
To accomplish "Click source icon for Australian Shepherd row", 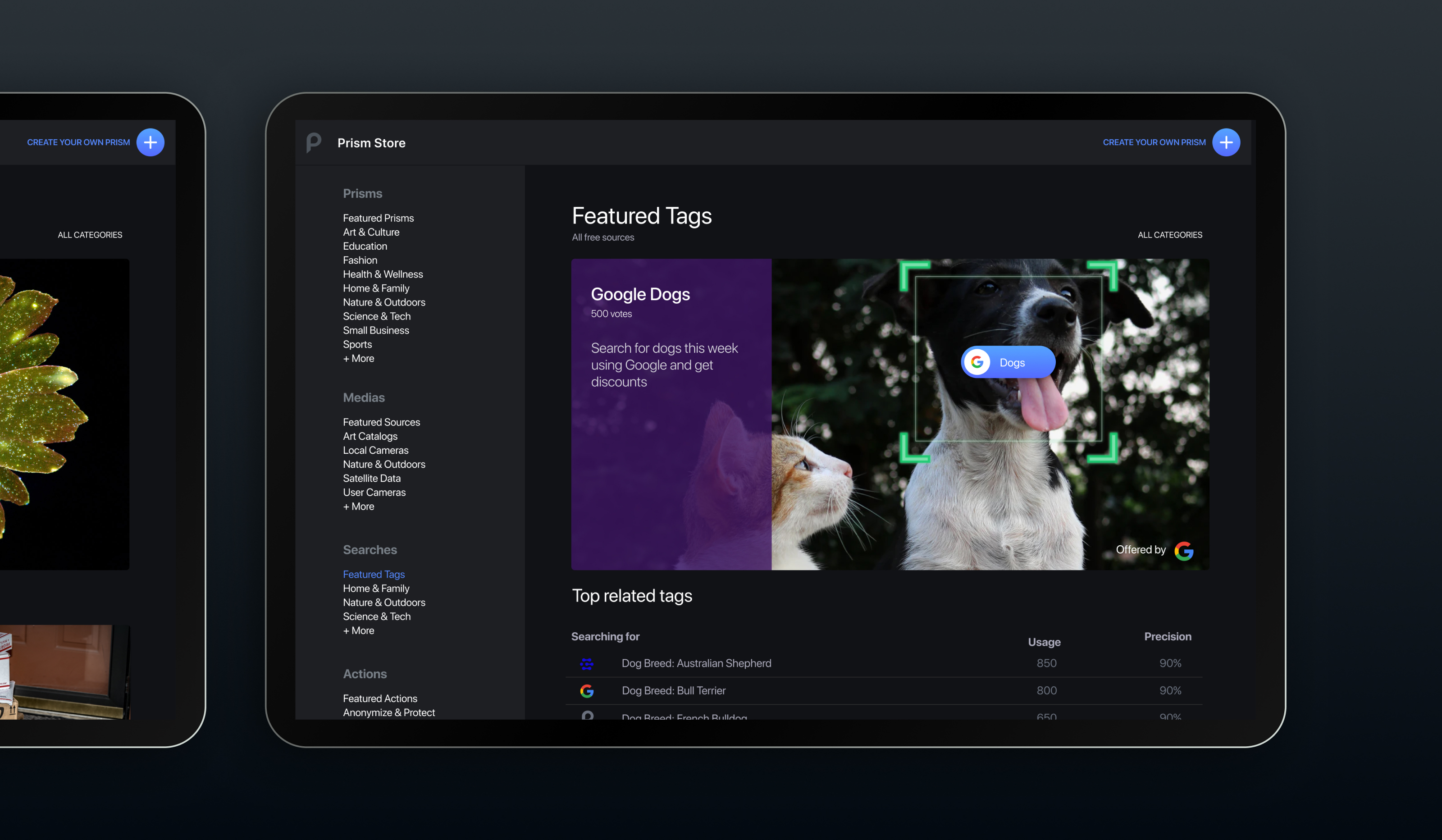I will click(587, 664).
